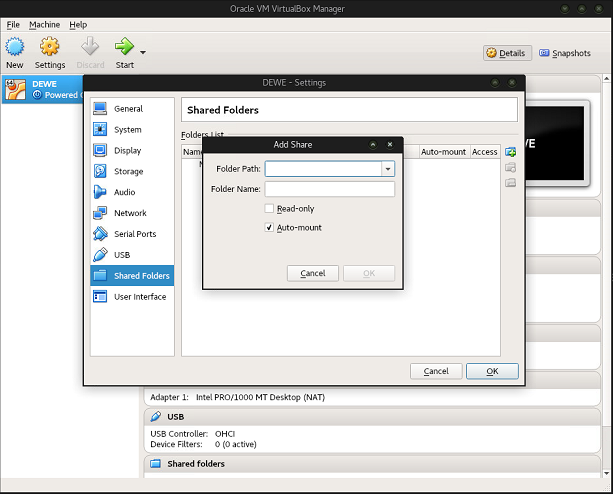Image resolution: width=613 pixels, height=494 pixels.
Task: Cancel the Add Share dialog
Action: tap(313, 273)
